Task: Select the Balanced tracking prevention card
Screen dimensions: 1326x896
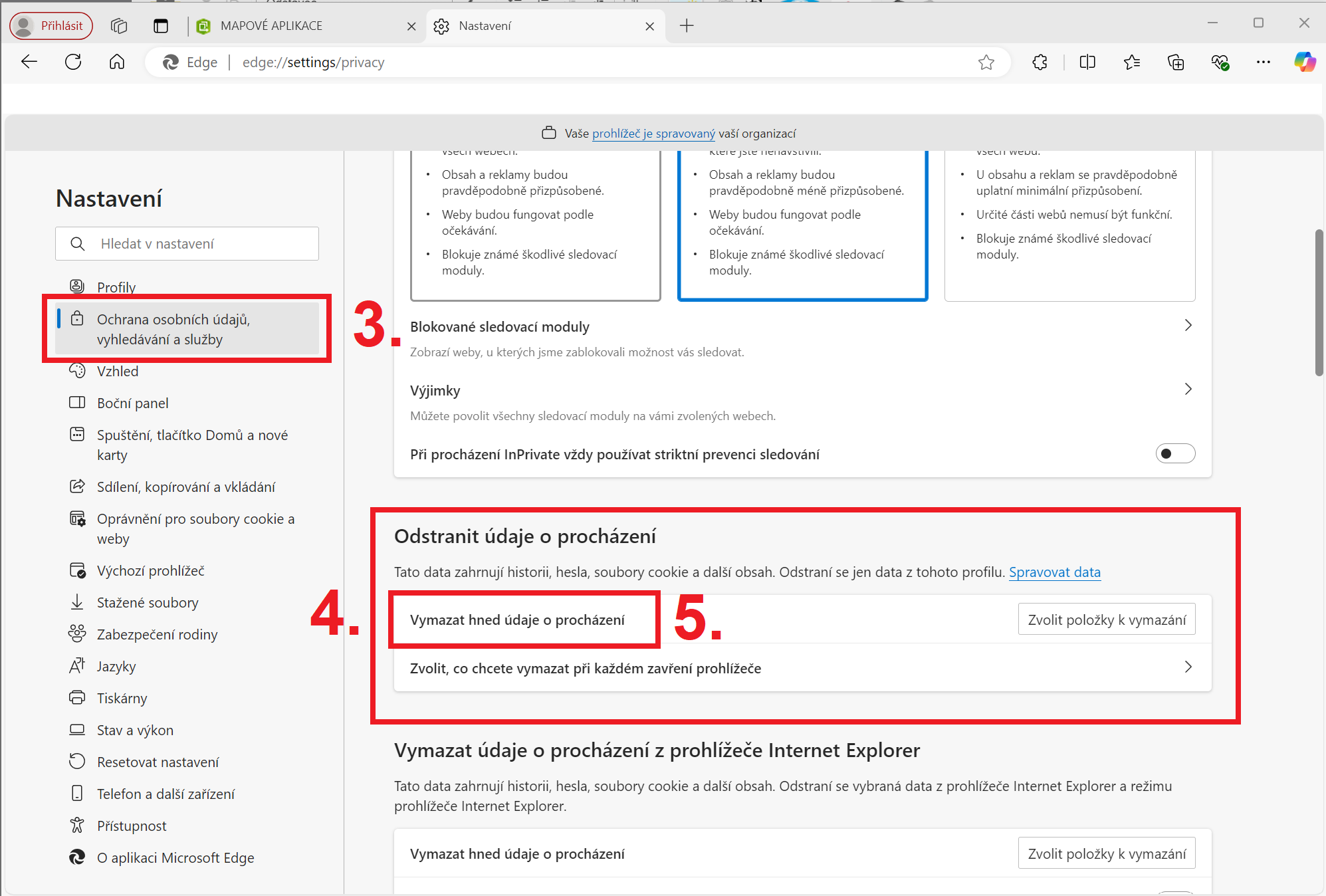Action: [x=802, y=226]
